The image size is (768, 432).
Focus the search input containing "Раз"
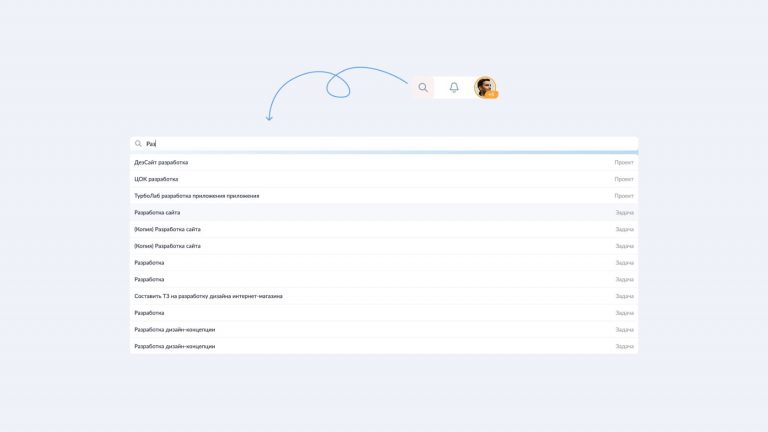pos(384,144)
